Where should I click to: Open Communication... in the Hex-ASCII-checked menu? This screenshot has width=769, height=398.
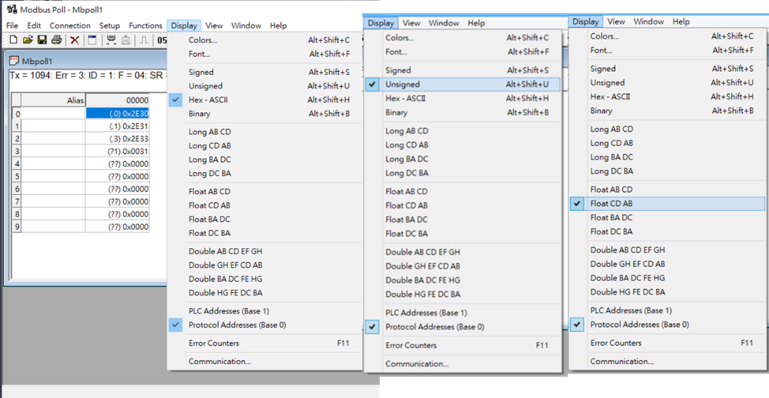(264, 361)
